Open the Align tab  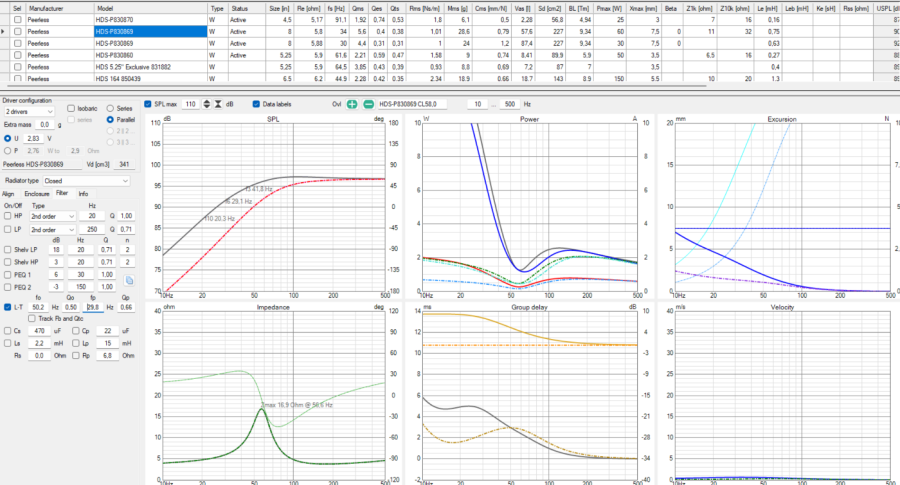click(8, 194)
